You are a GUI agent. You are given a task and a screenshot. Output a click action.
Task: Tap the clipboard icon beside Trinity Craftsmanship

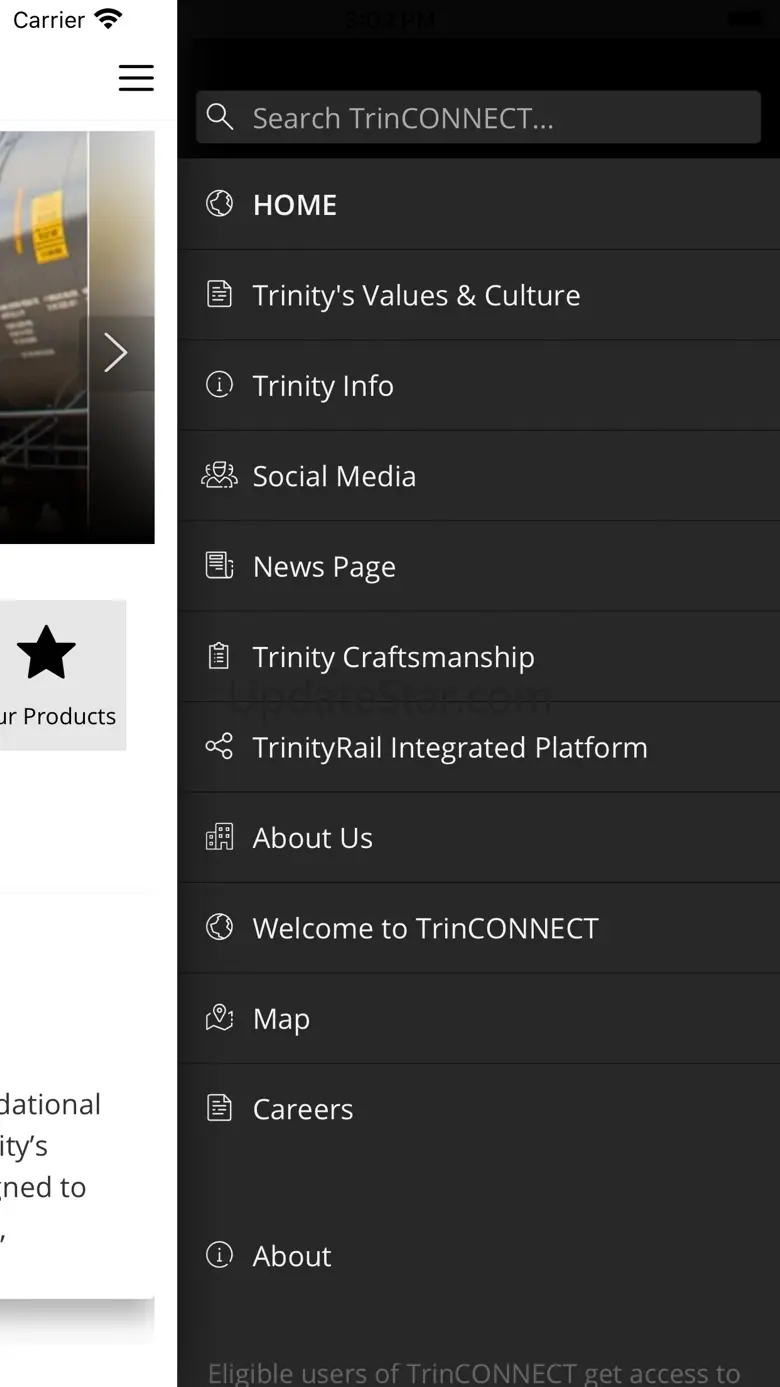[219, 656]
